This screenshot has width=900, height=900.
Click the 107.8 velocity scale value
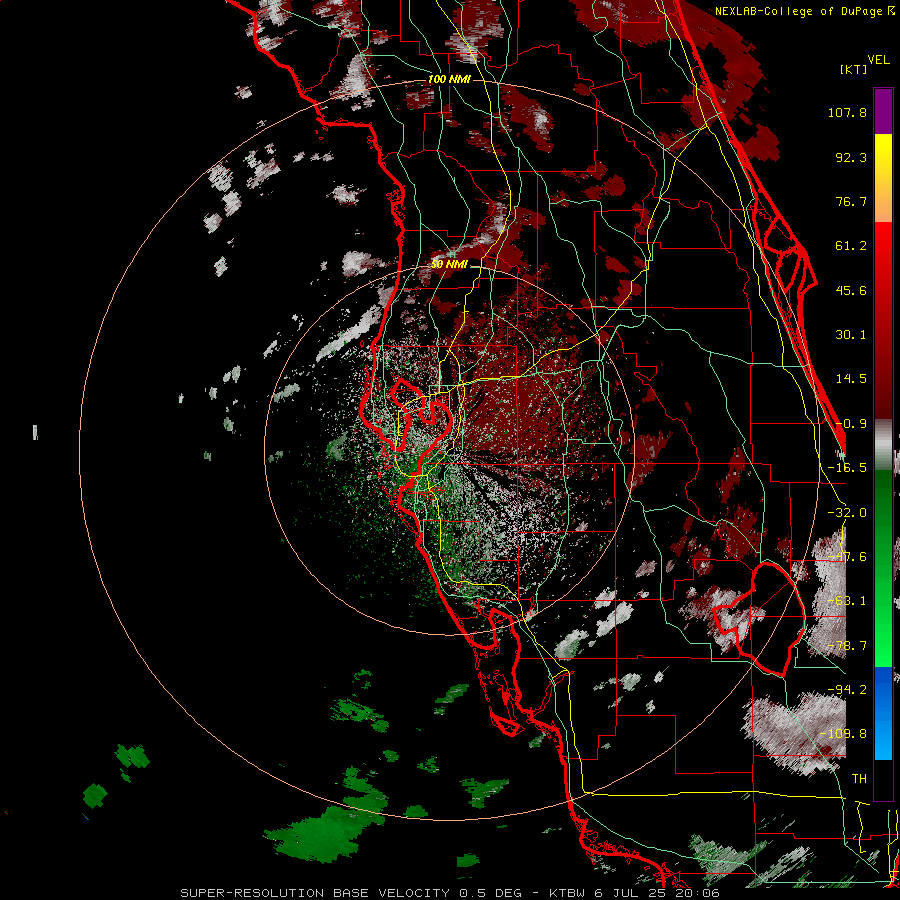[847, 112]
